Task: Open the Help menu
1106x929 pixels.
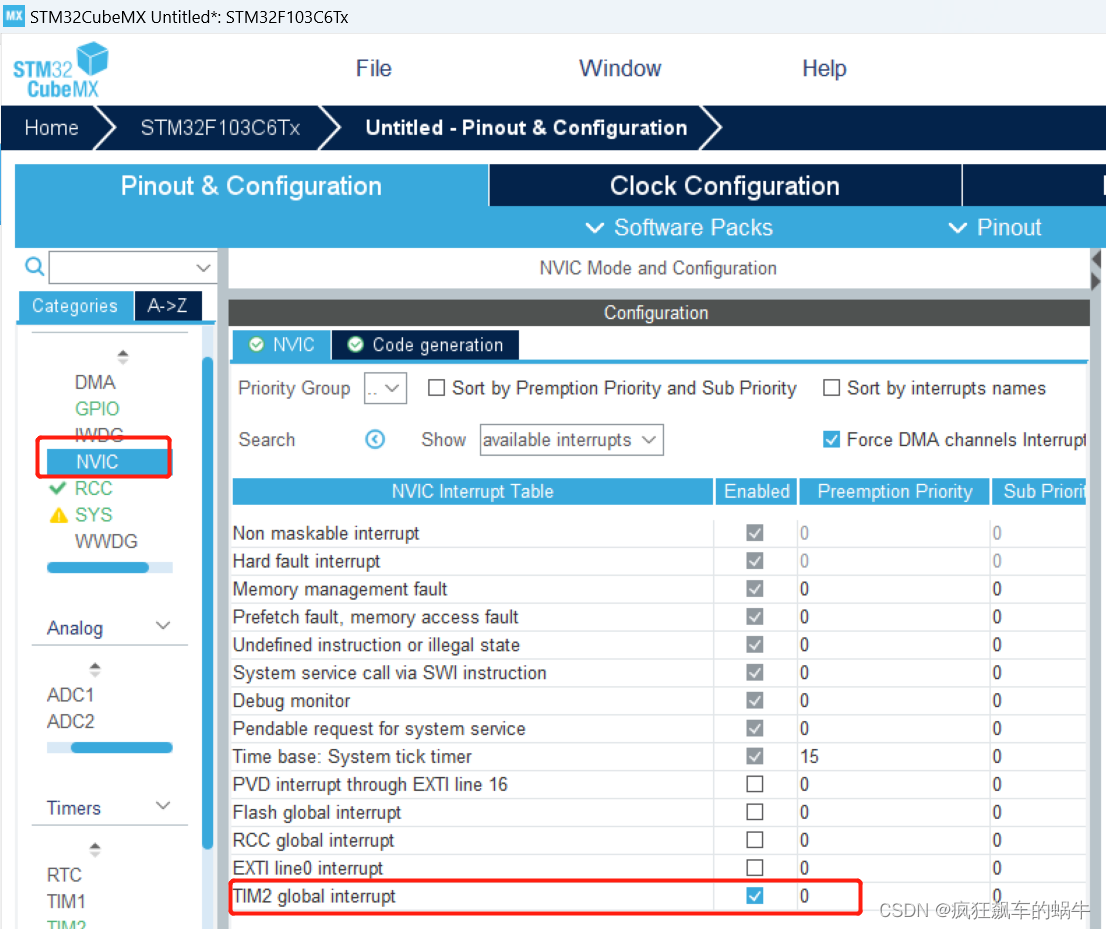Action: (x=824, y=68)
